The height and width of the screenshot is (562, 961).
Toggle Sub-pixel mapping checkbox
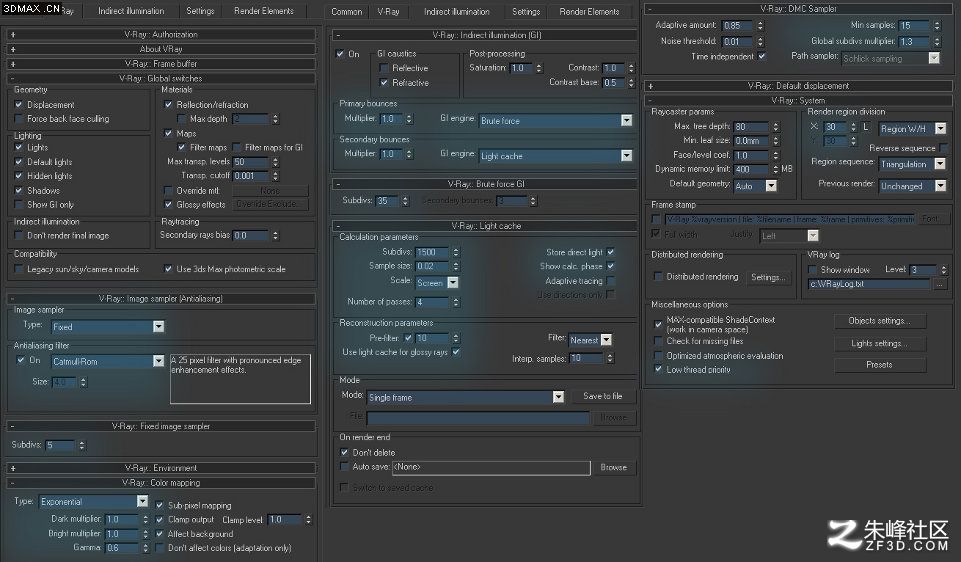[160, 505]
